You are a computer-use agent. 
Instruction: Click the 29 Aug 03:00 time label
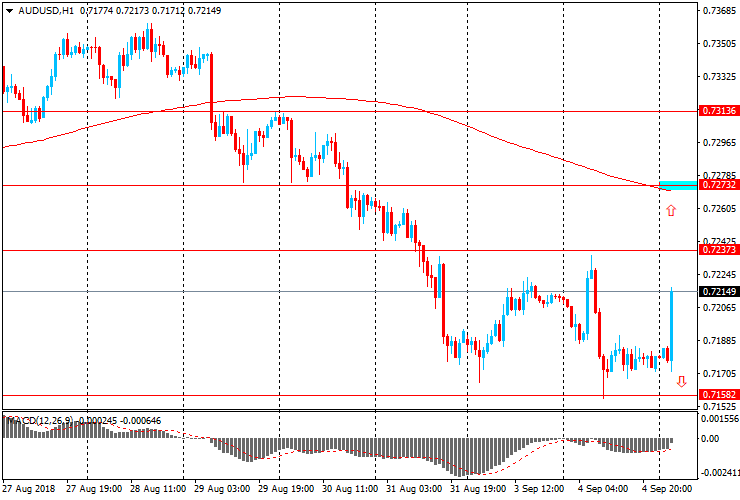click(222, 489)
